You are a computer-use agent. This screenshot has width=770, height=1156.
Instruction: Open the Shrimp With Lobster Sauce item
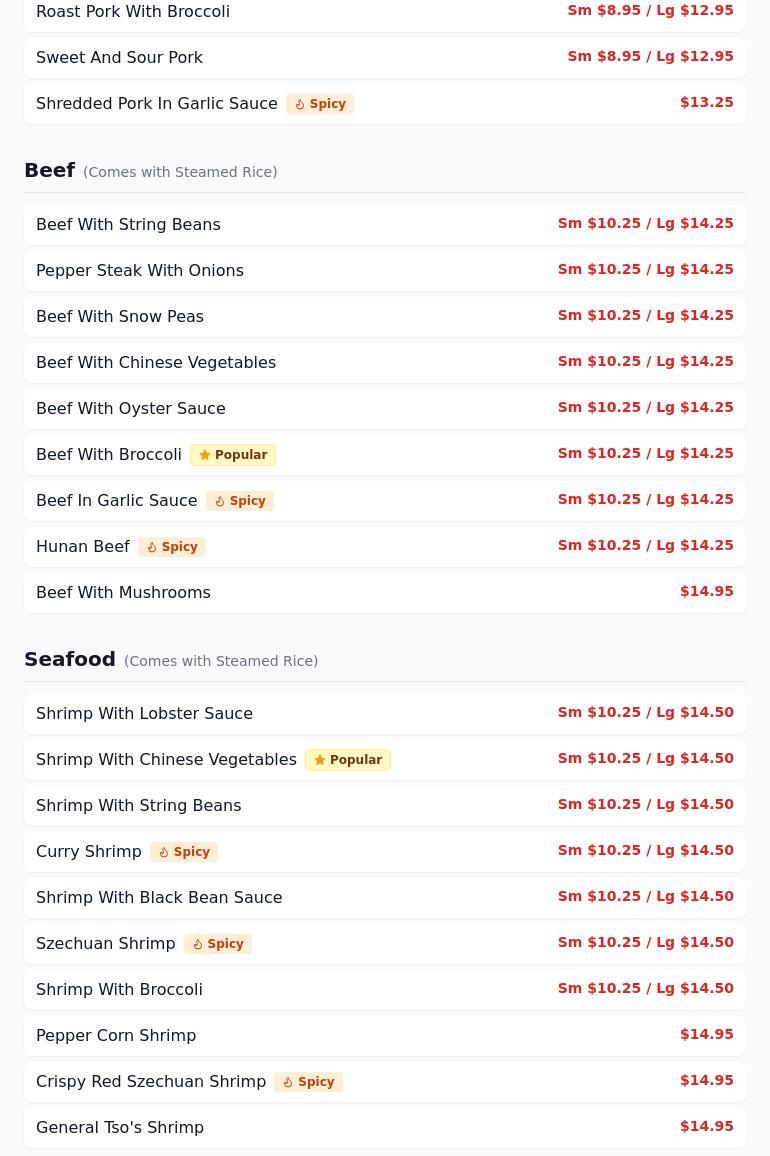(x=385, y=714)
